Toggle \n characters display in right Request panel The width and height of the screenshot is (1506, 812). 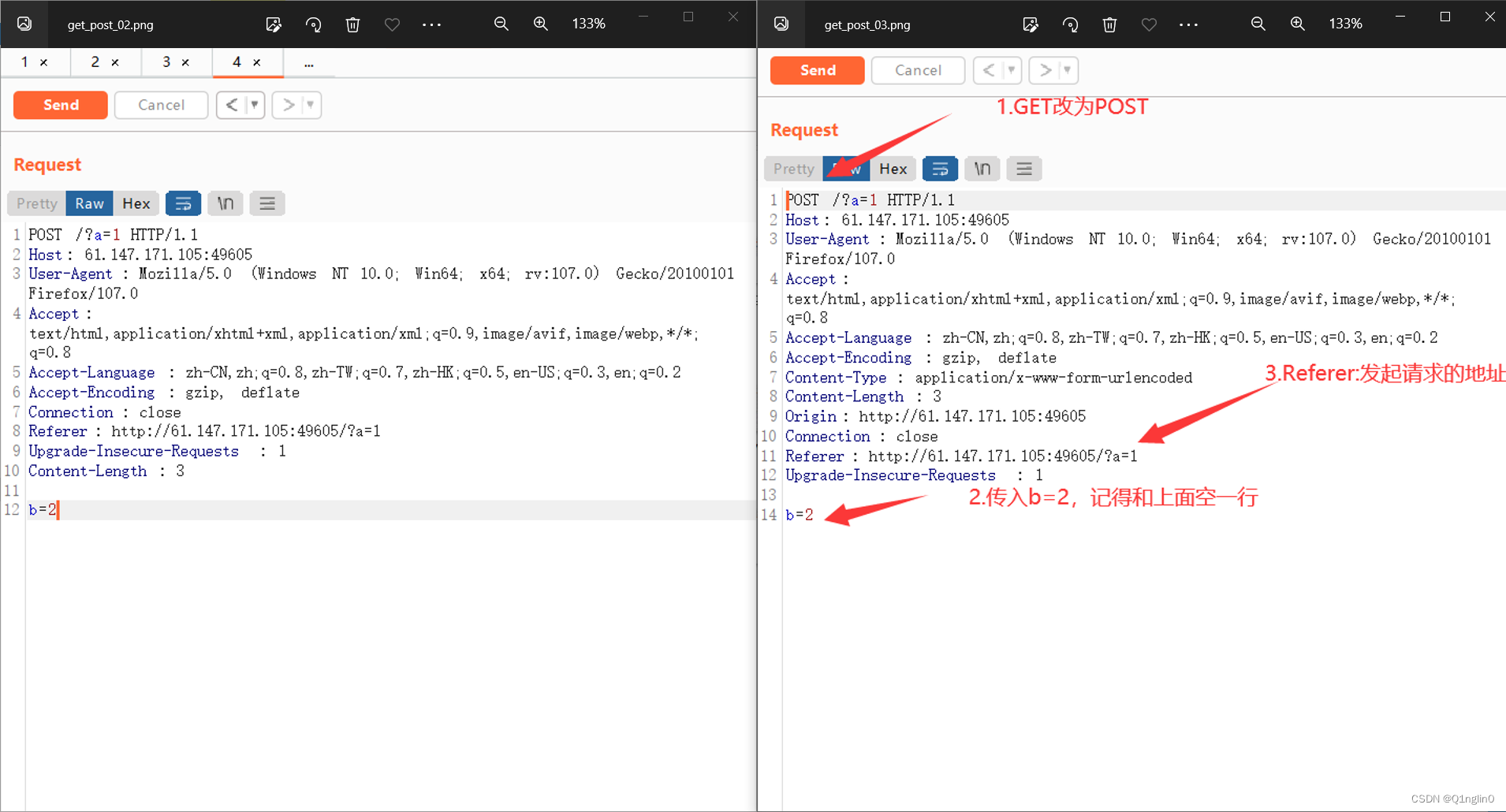[982, 169]
